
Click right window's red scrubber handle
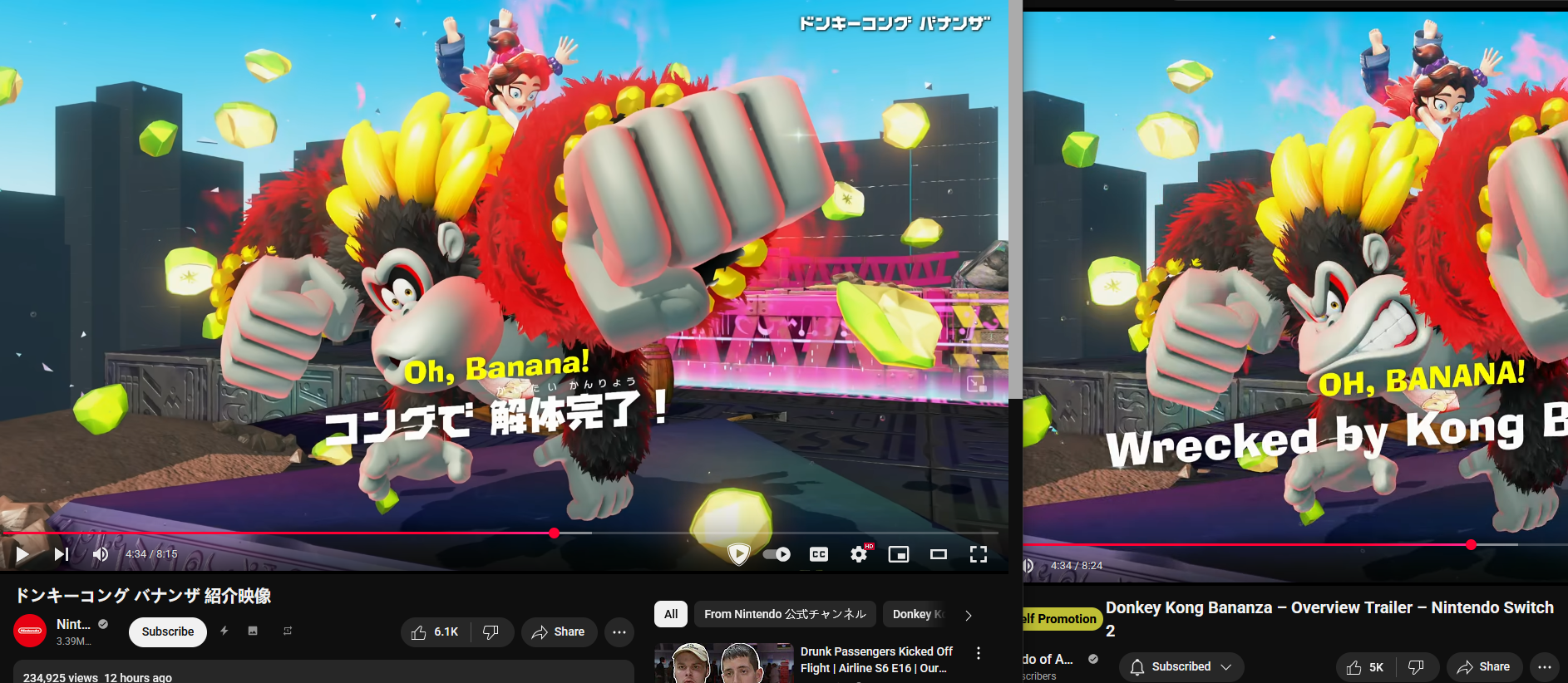(1471, 544)
